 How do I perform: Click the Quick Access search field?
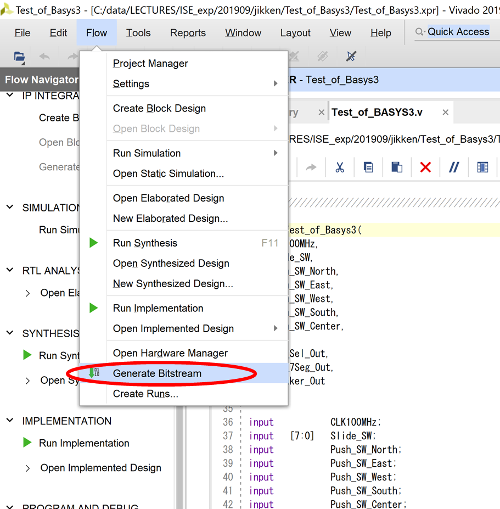tap(458, 32)
